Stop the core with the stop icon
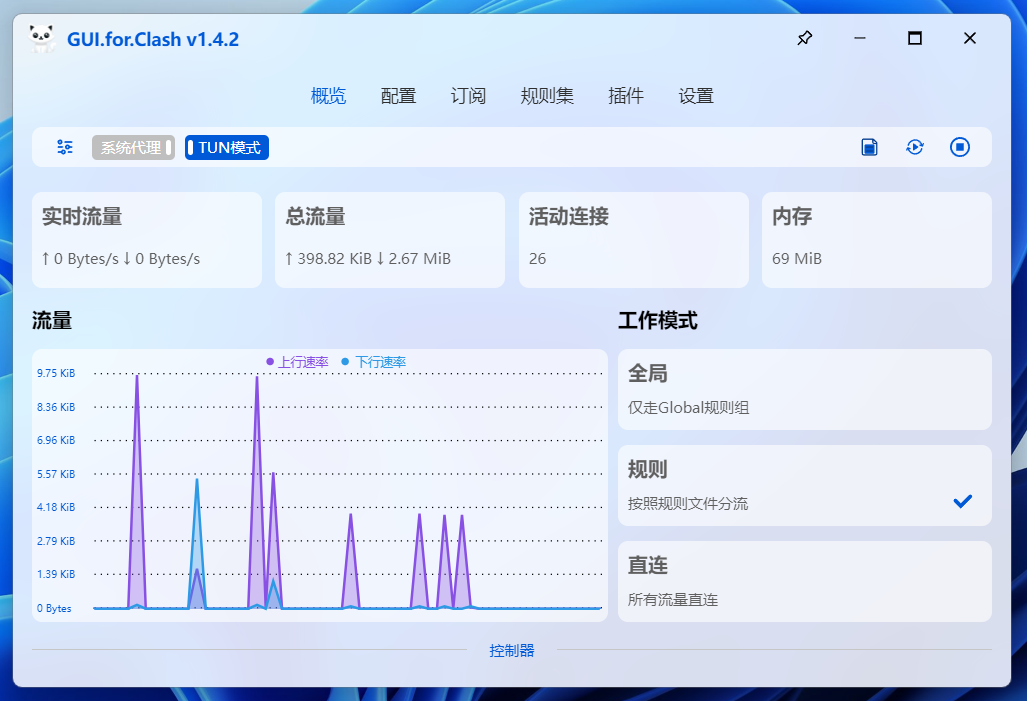 [960, 147]
